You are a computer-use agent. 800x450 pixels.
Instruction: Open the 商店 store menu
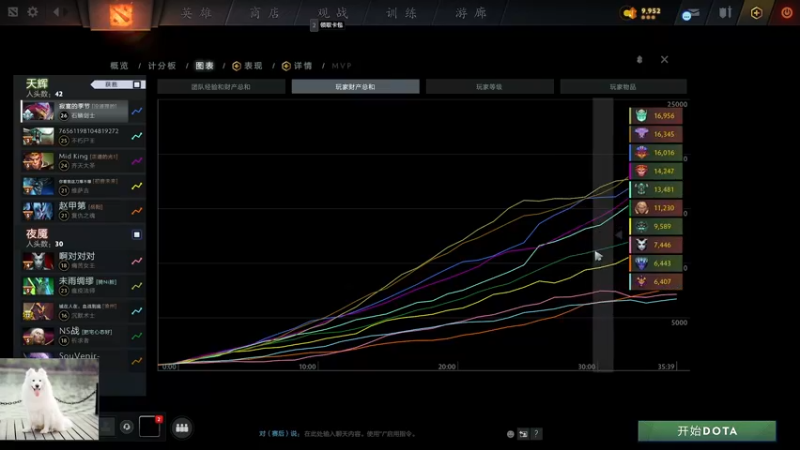[x=265, y=13]
